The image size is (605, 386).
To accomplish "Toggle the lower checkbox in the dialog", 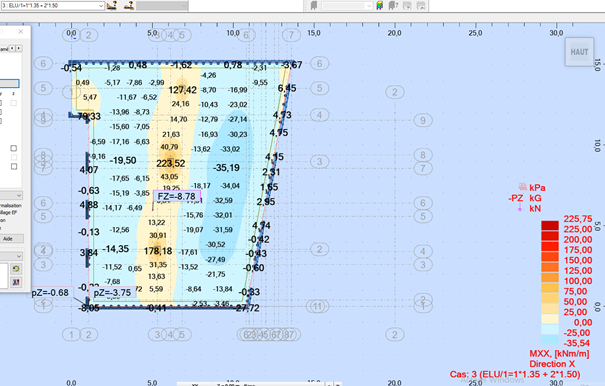I will coord(14,166).
